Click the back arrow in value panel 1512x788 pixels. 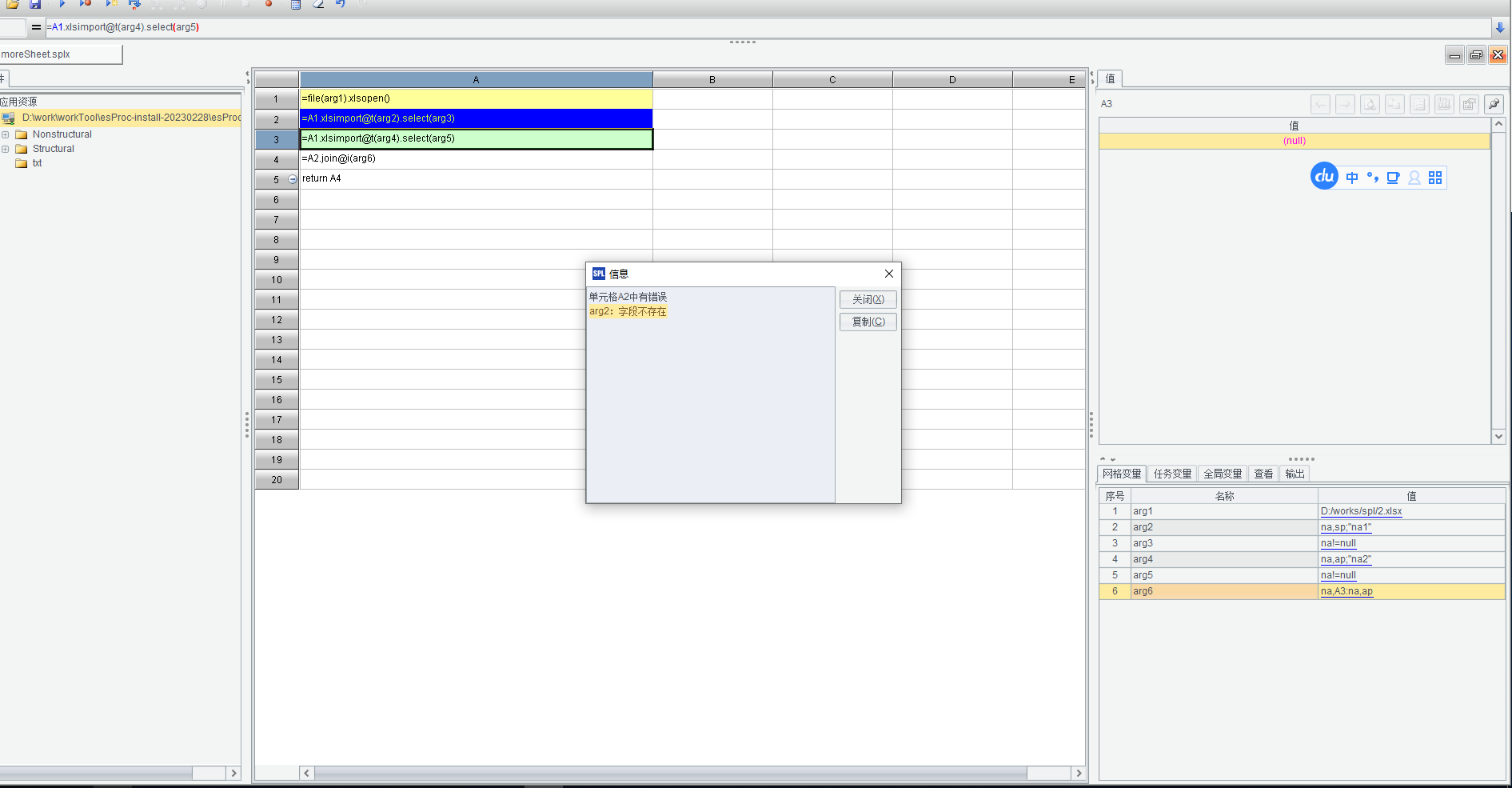click(1321, 104)
